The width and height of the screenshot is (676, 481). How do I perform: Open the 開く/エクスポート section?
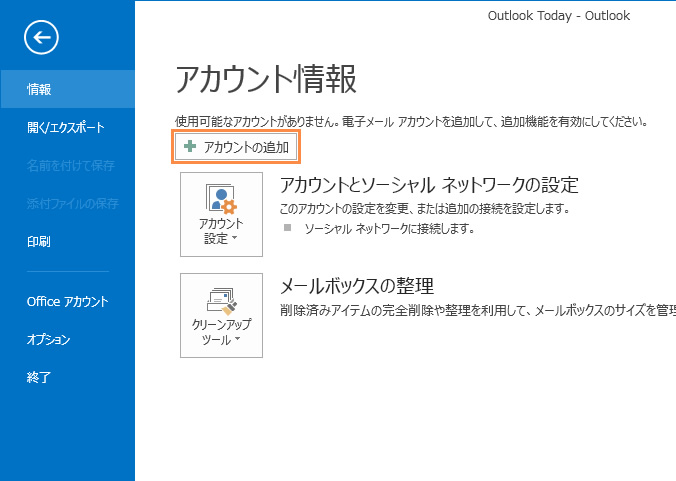[68, 127]
